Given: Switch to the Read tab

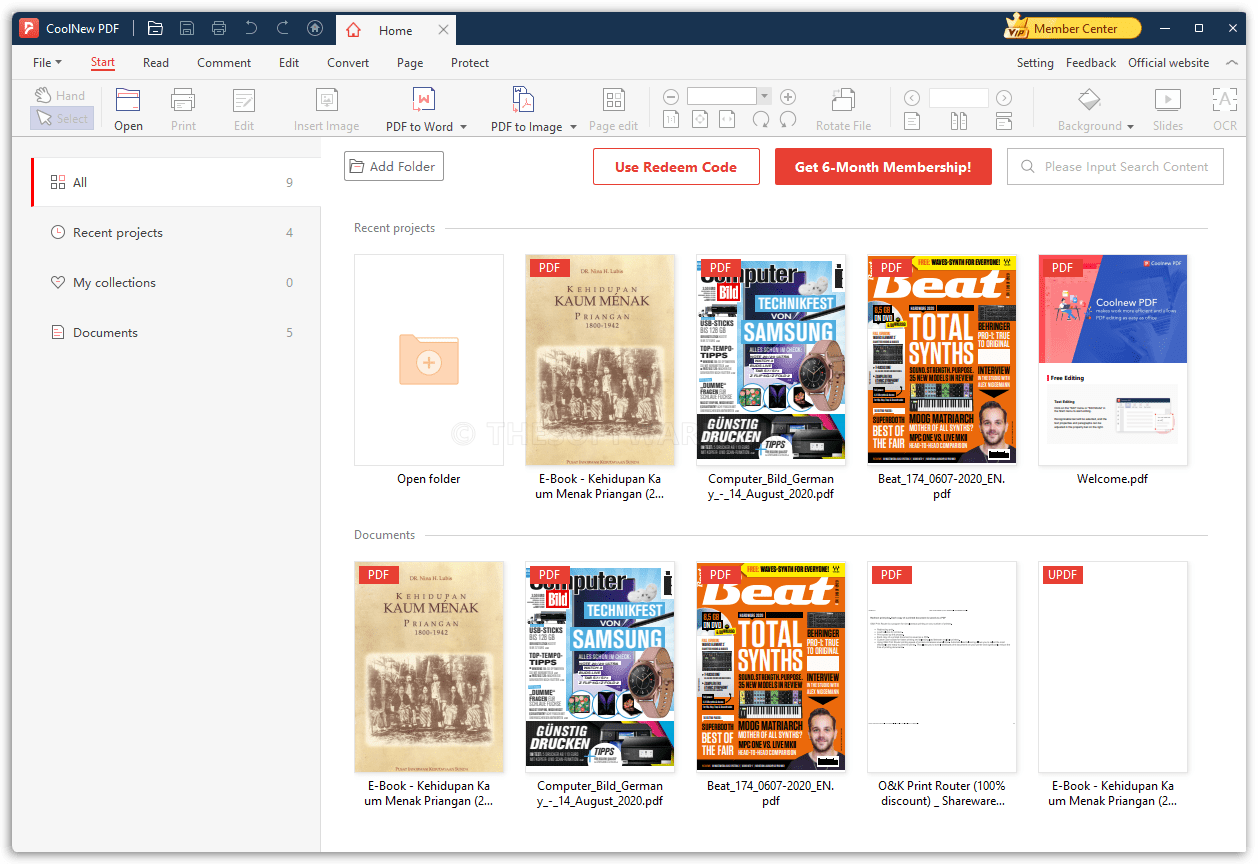Looking at the screenshot, I should 156,63.
